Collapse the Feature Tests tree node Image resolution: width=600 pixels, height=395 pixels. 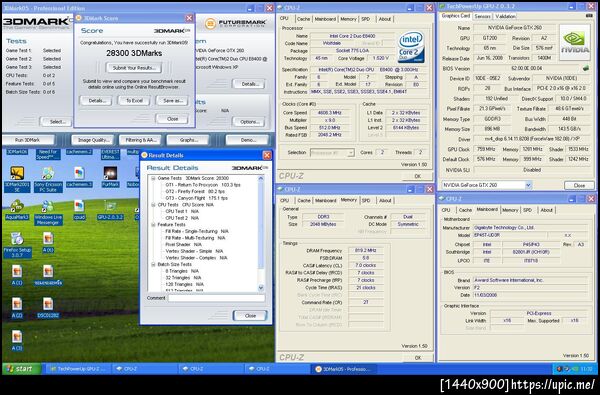(x=153, y=225)
